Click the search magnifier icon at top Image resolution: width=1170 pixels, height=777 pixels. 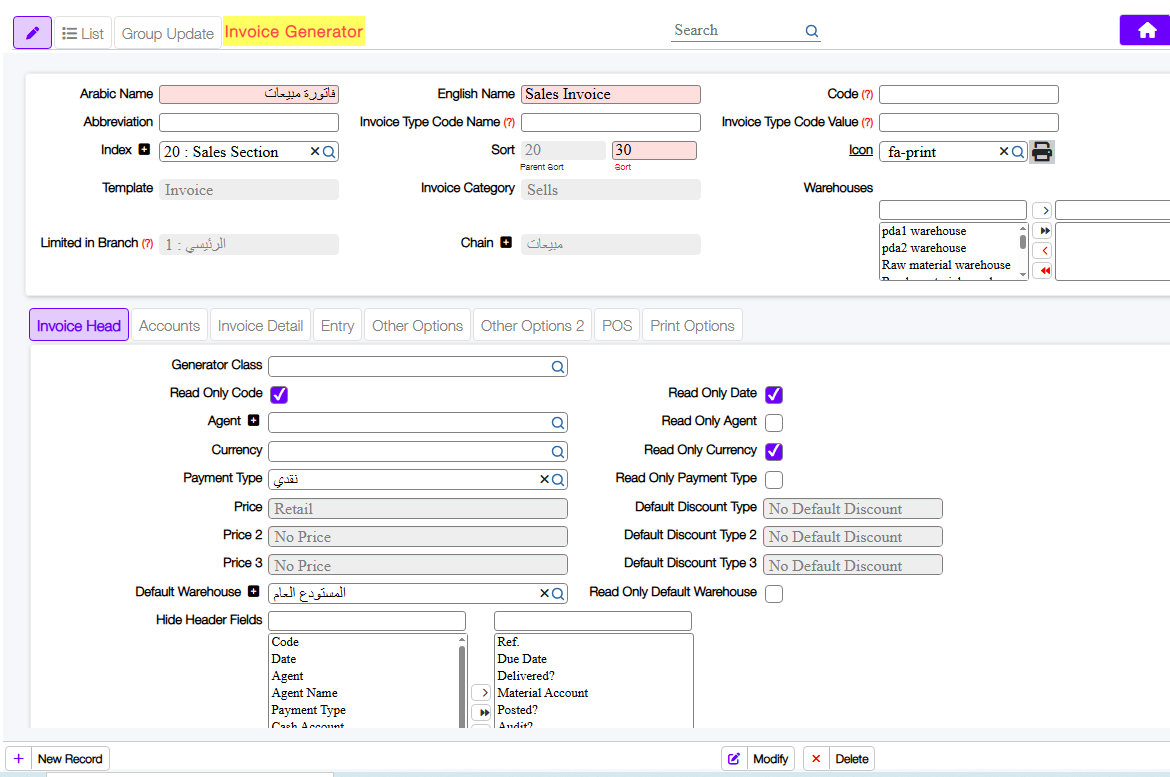point(812,31)
